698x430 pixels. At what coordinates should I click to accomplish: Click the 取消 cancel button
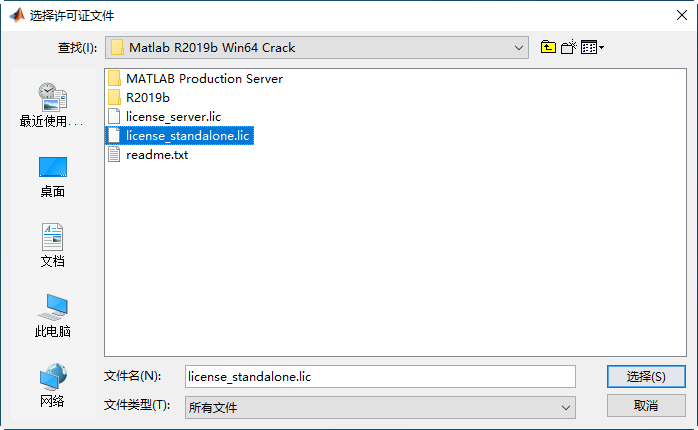tap(646, 406)
